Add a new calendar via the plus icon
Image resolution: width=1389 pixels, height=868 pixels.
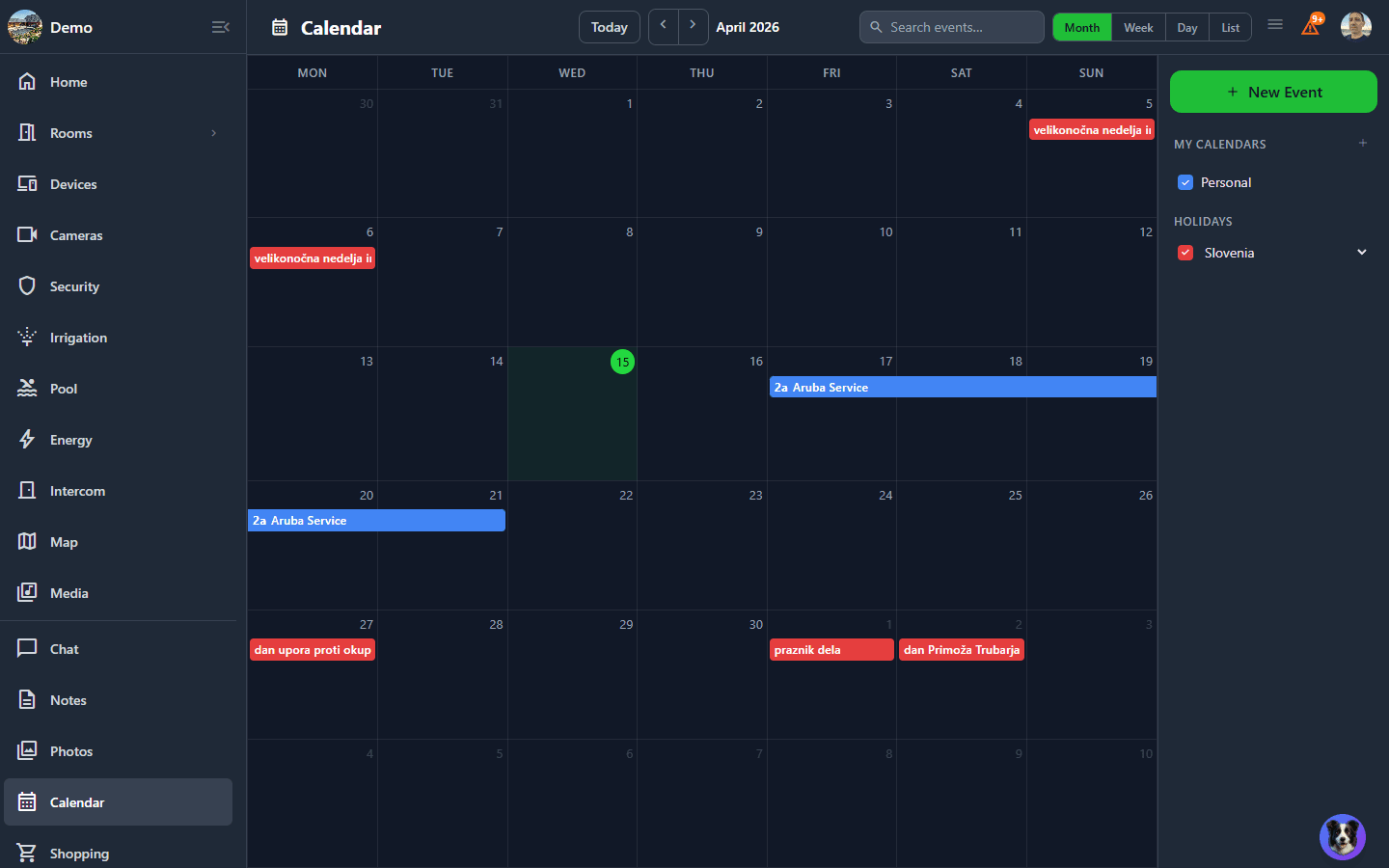1362,143
